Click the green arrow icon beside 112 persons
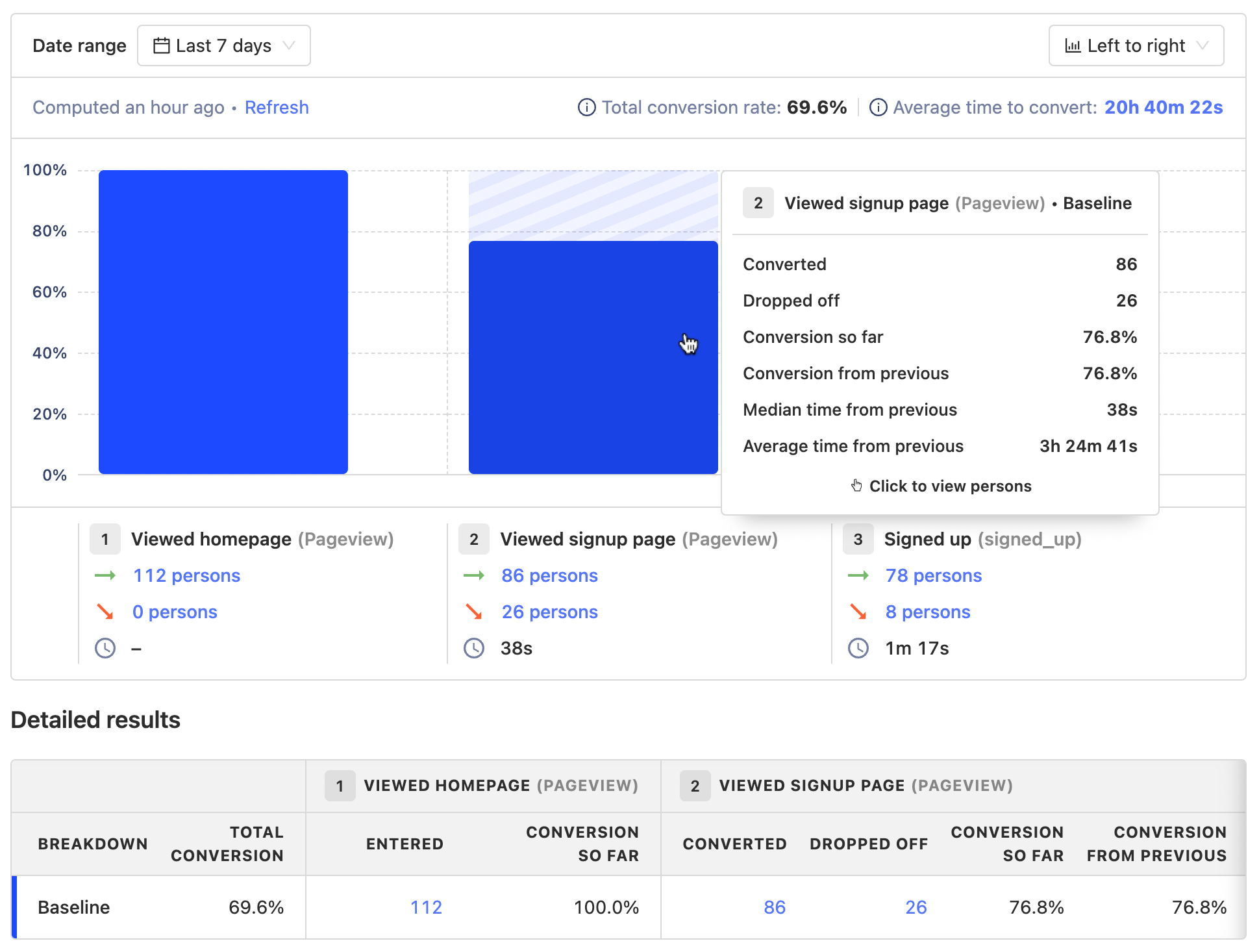 tap(106, 575)
